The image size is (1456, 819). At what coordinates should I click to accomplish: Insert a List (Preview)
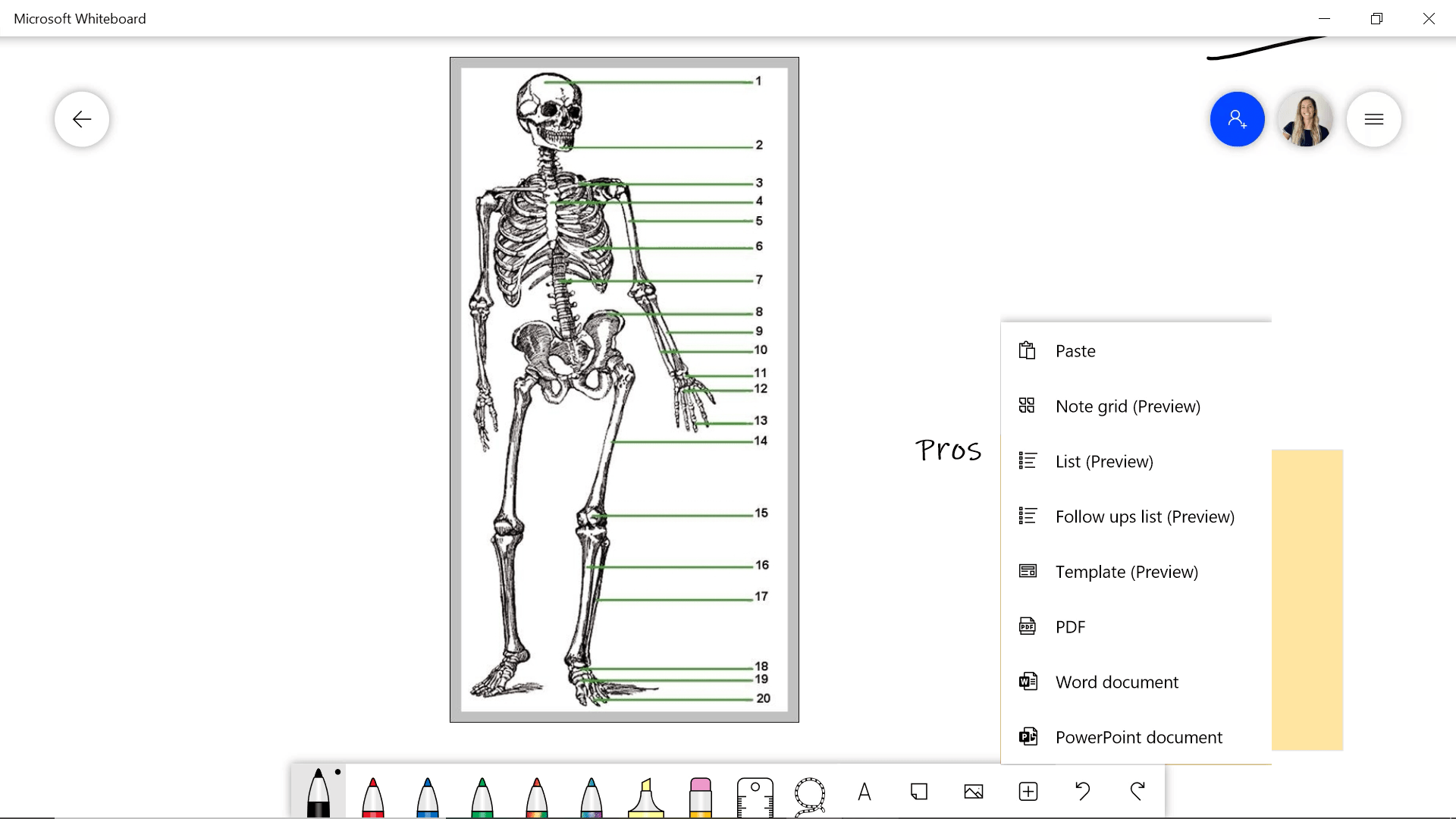coord(1136,462)
